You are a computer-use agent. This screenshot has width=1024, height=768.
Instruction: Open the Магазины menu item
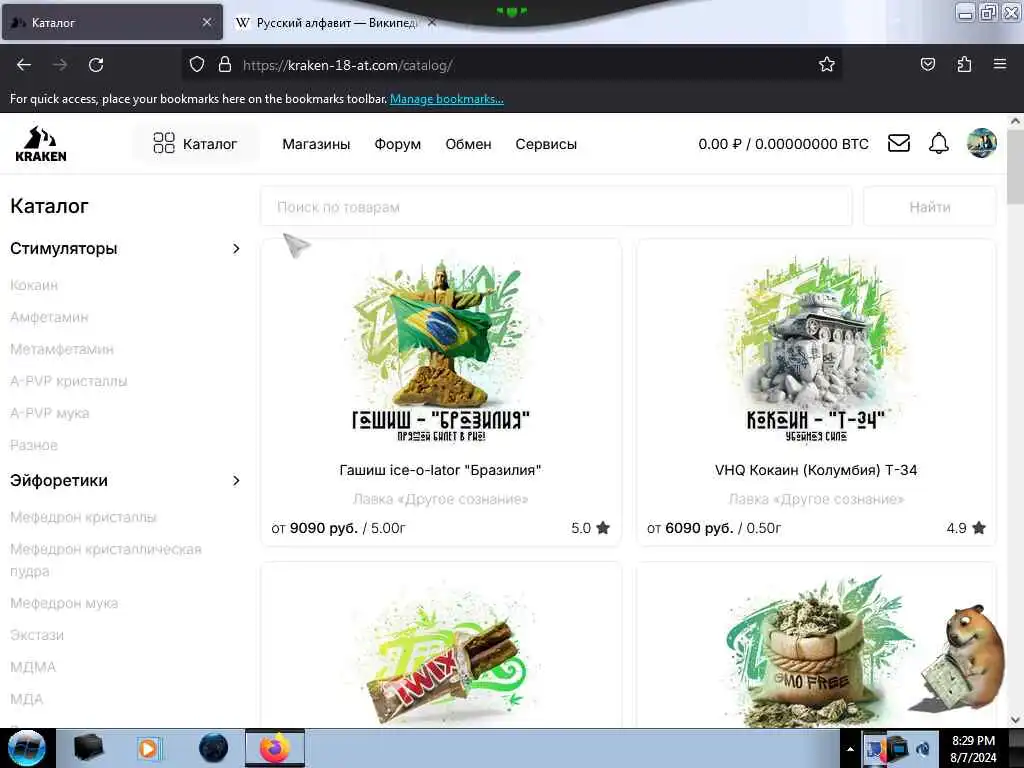(316, 144)
